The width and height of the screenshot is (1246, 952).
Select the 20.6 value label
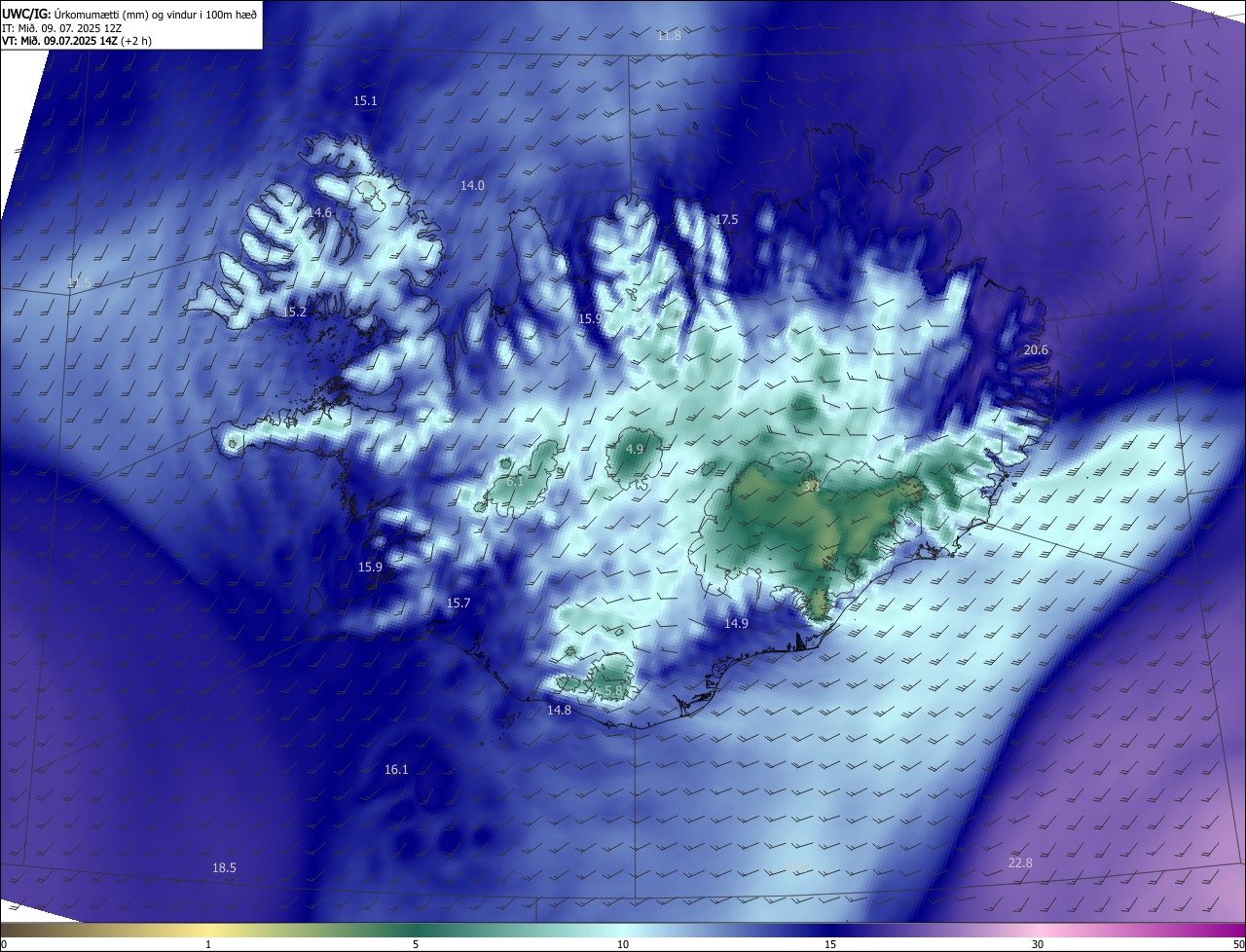tap(1036, 350)
